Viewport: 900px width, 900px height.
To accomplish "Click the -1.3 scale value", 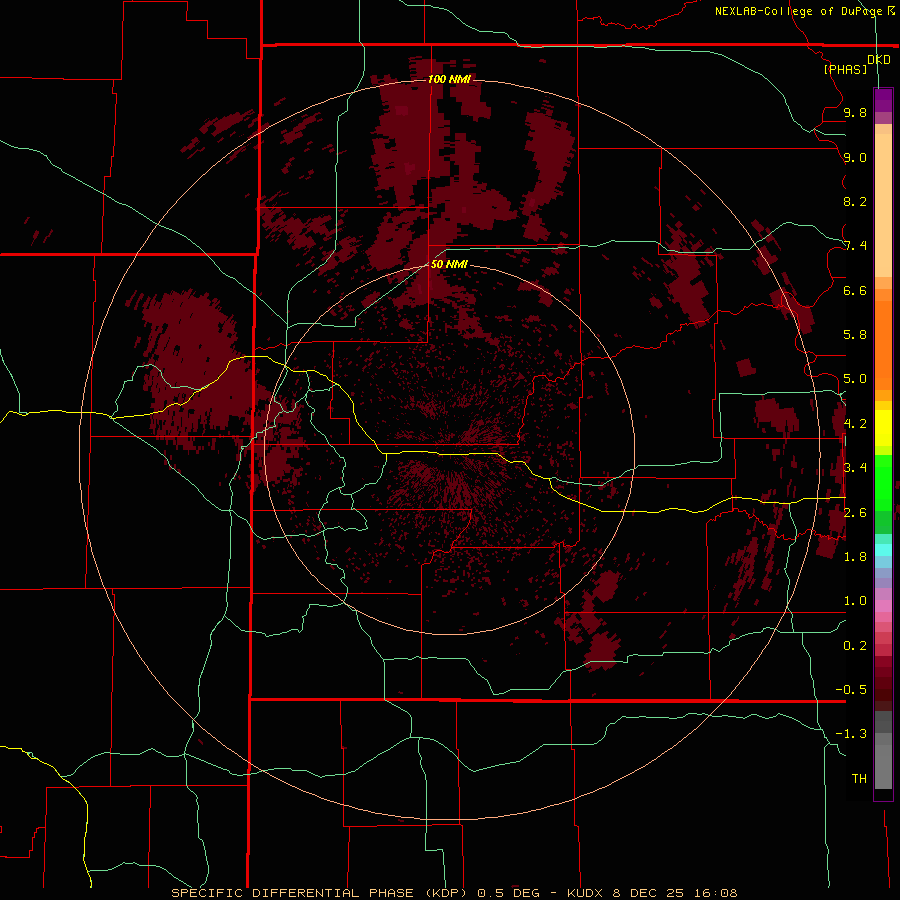I will point(851,734).
